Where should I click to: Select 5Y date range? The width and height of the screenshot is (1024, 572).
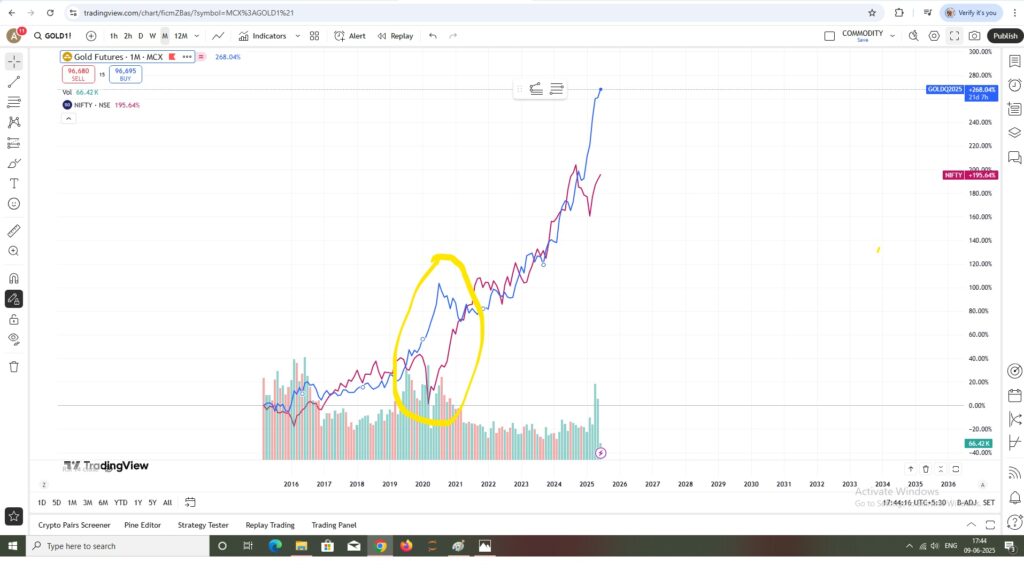[152, 503]
